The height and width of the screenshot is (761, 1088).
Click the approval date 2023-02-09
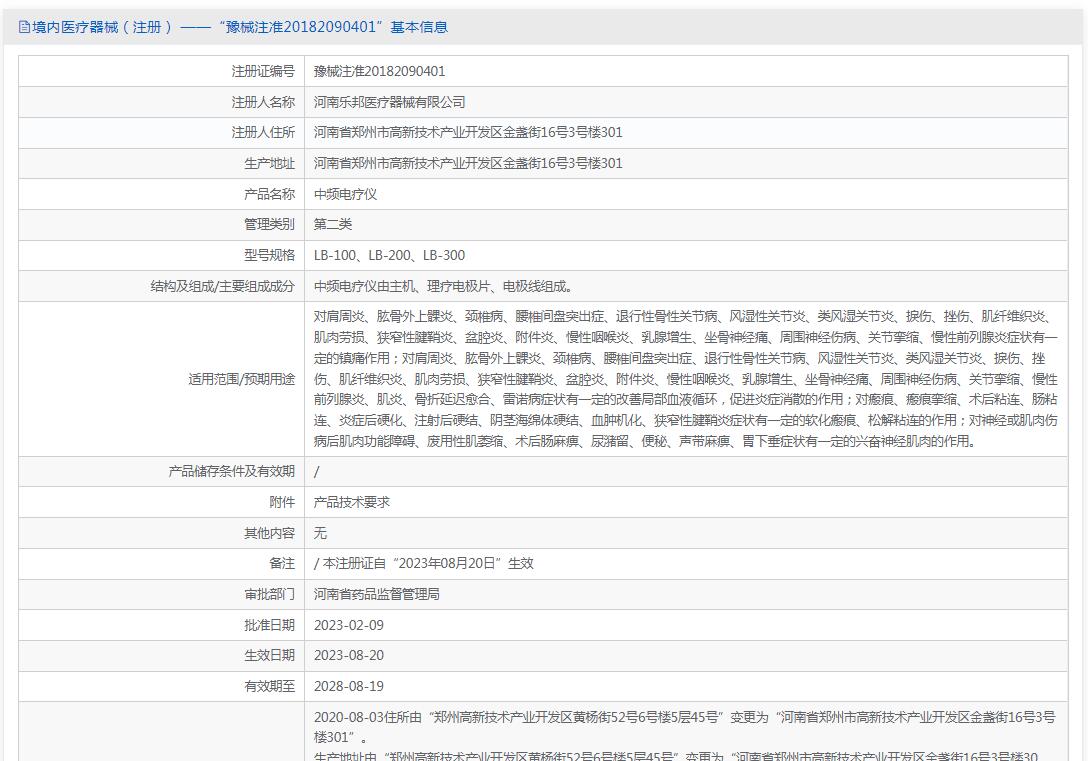point(348,625)
